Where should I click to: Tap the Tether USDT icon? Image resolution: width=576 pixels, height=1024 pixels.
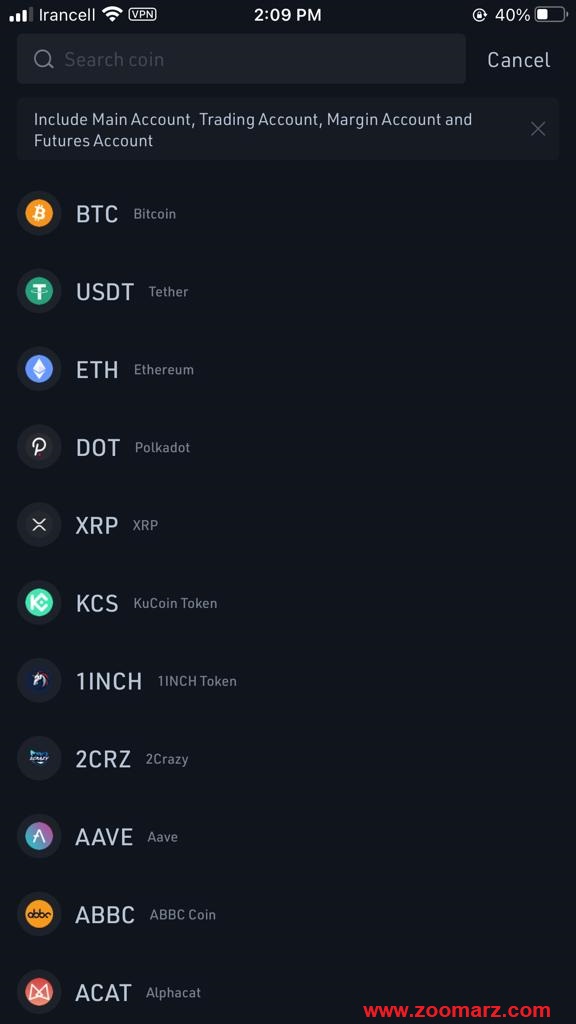pyautogui.click(x=39, y=291)
